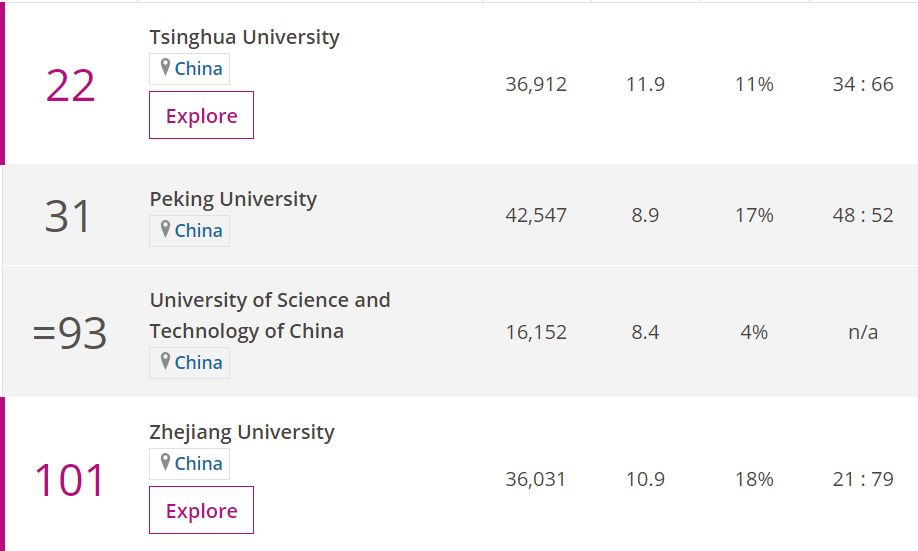Click the rank number 22

(x=70, y=86)
